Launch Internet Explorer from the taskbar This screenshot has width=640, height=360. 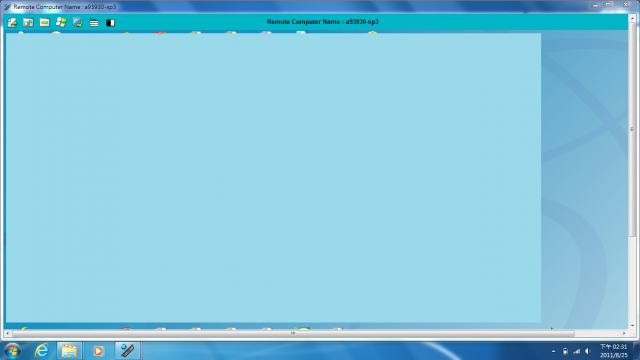point(42,351)
